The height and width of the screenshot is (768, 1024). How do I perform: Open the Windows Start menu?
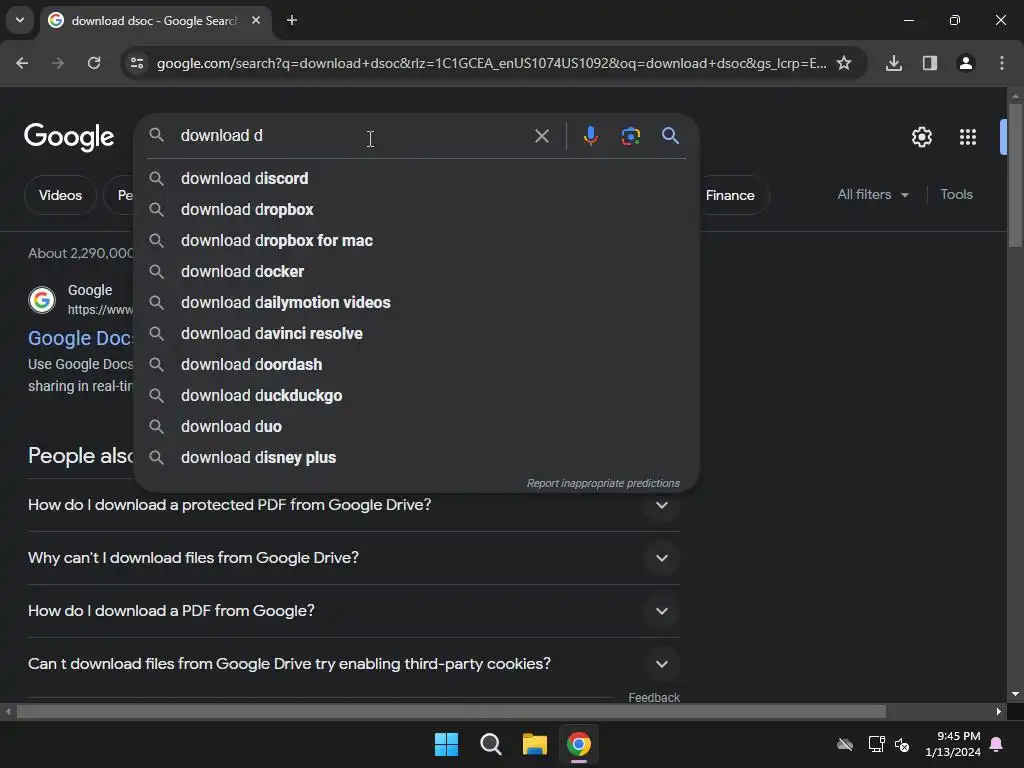pyautogui.click(x=447, y=744)
